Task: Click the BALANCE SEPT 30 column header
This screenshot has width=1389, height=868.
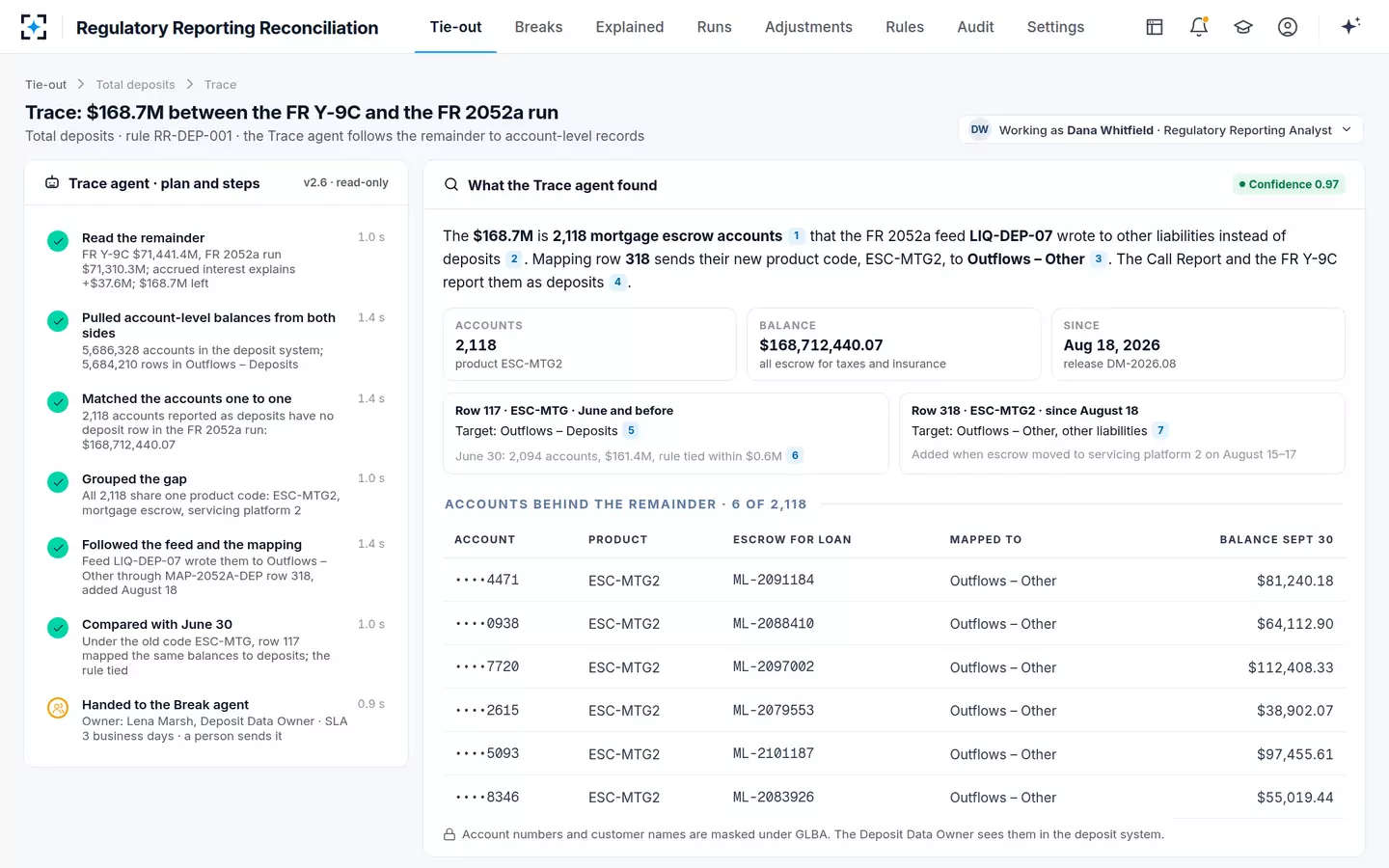Action: [x=1276, y=540]
